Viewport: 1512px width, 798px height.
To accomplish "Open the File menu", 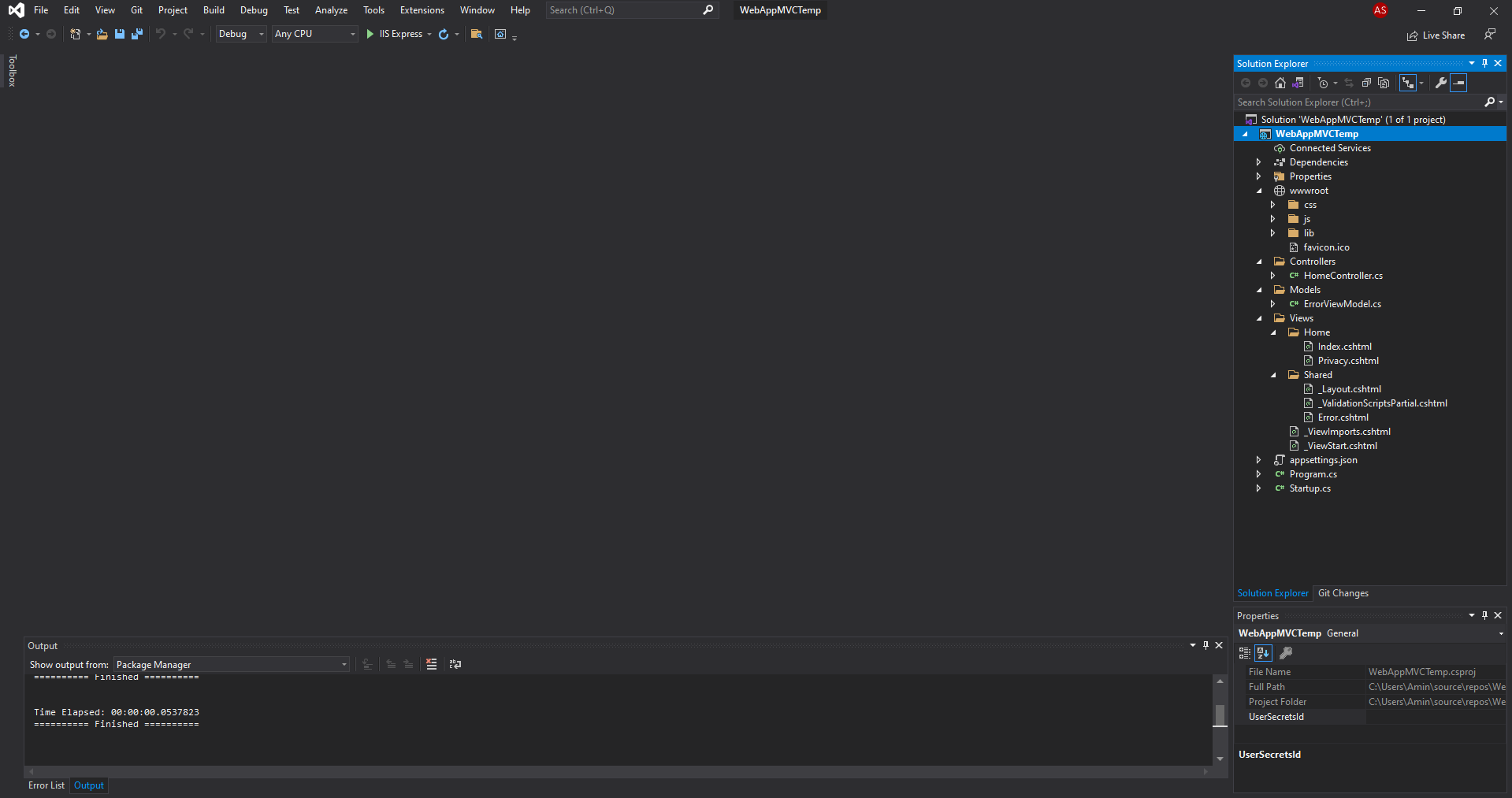I will coord(41,10).
